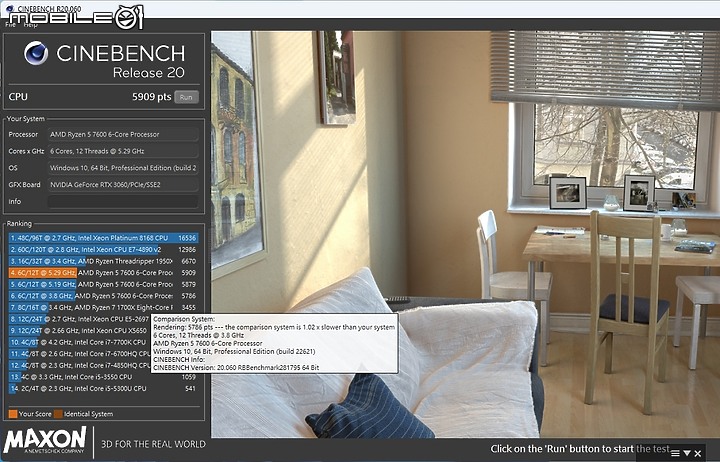Click the tooltip line 'Rendering: 5786 pts'
Viewport: 720px width, 462px height.
(274, 327)
